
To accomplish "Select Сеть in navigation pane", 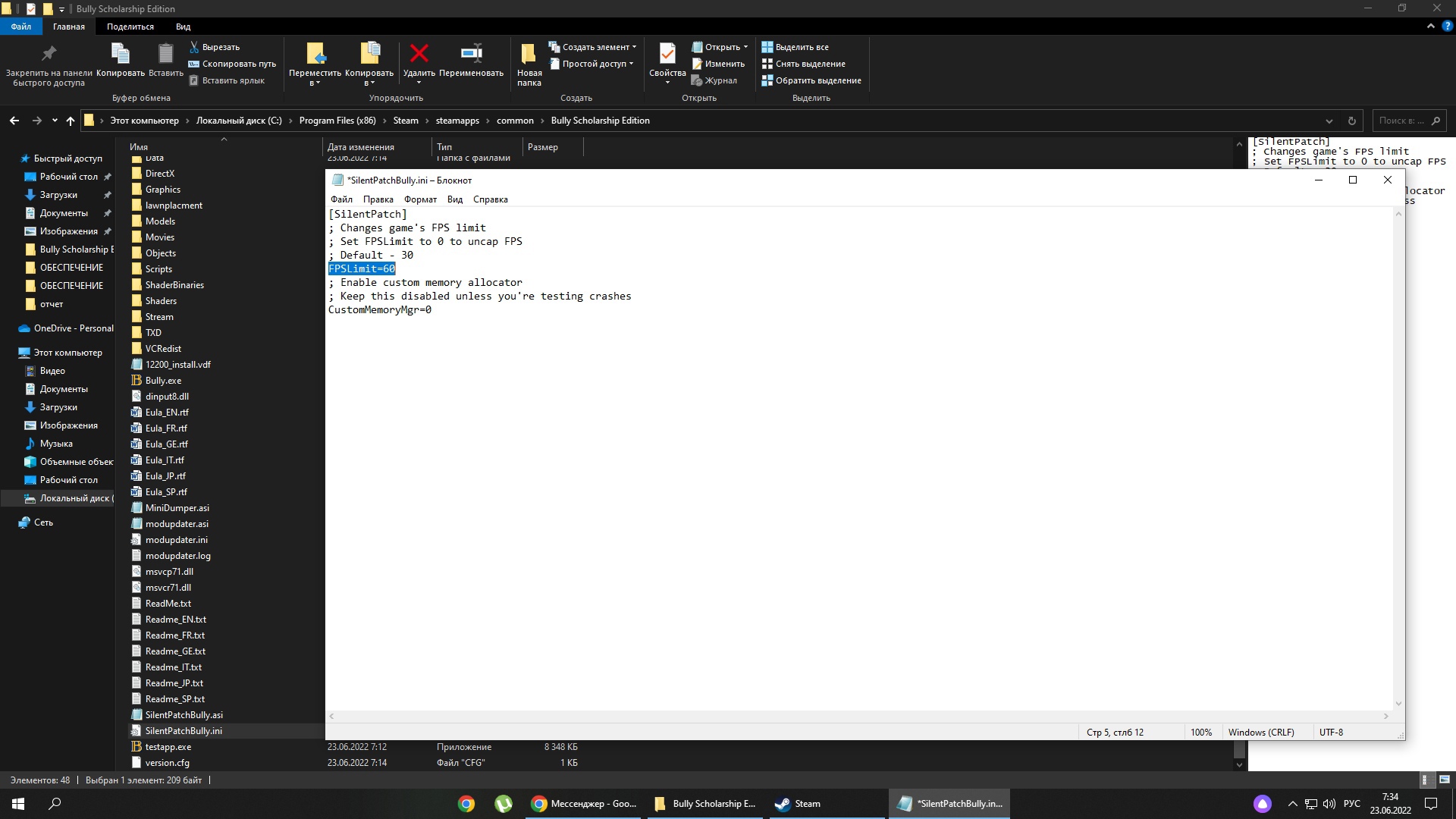I will (x=43, y=522).
